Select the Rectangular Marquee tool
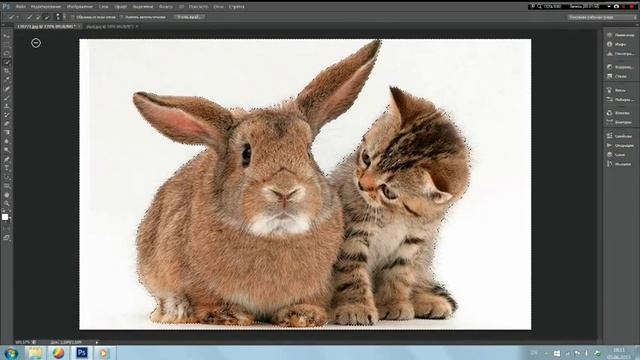The image size is (640, 360). [7, 45]
